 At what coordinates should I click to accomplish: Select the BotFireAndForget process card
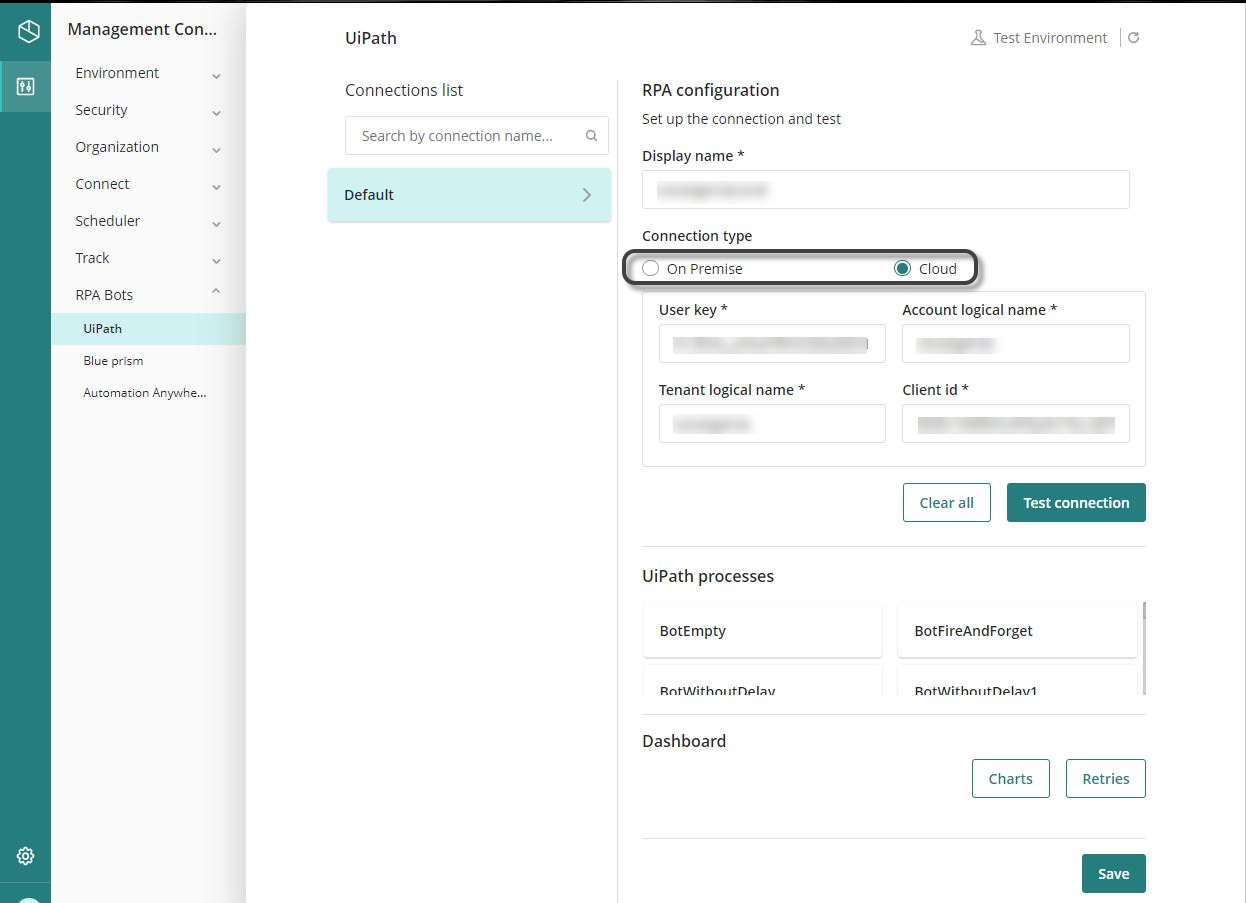pyautogui.click(x=1017, y=631)
